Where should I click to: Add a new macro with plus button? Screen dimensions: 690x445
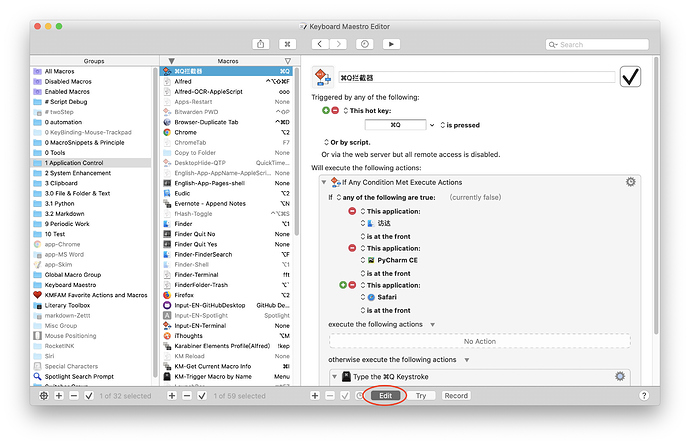pyautogui.click(x=172, y=396)
